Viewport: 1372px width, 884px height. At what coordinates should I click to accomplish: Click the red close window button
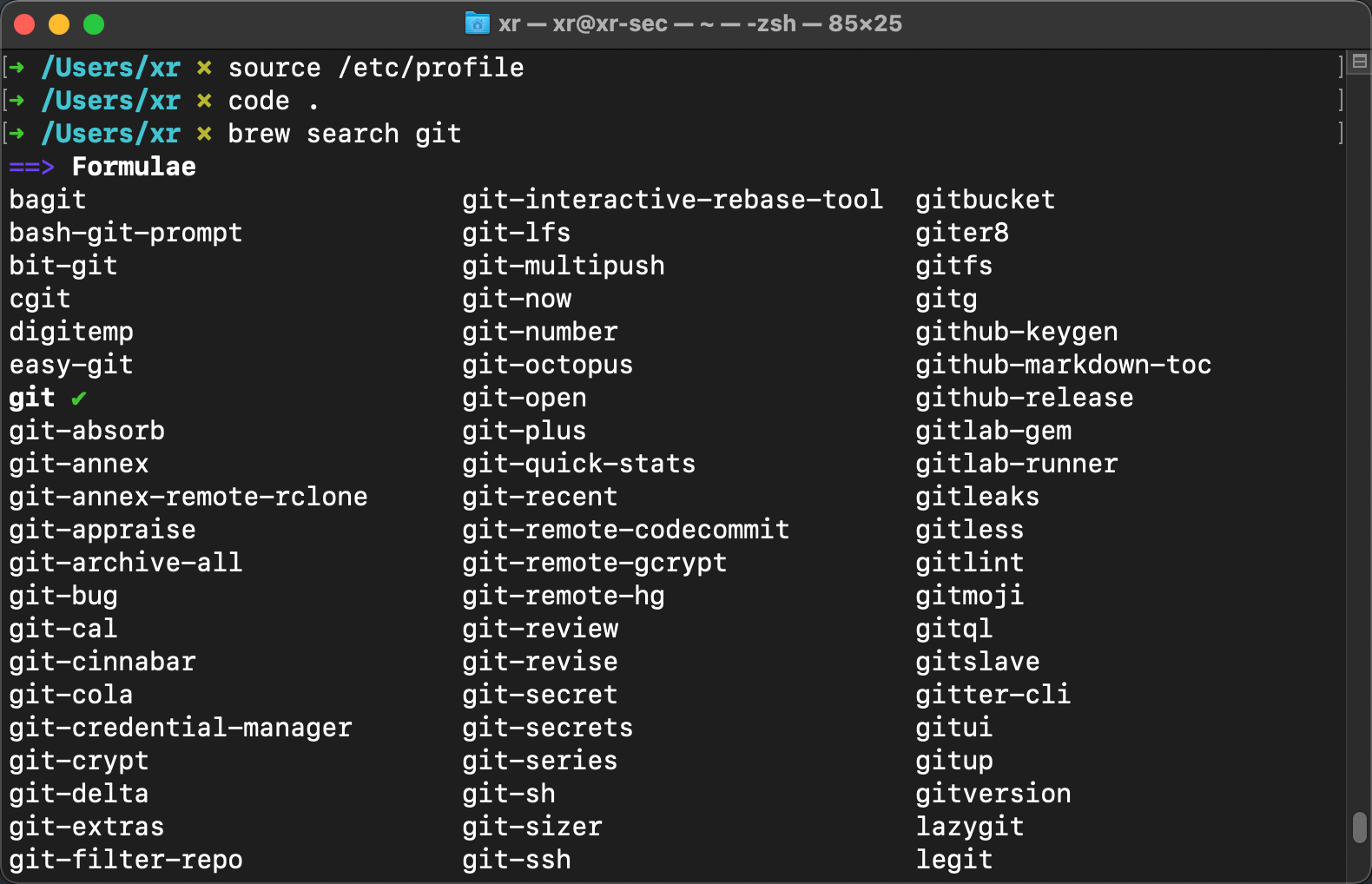24,24
